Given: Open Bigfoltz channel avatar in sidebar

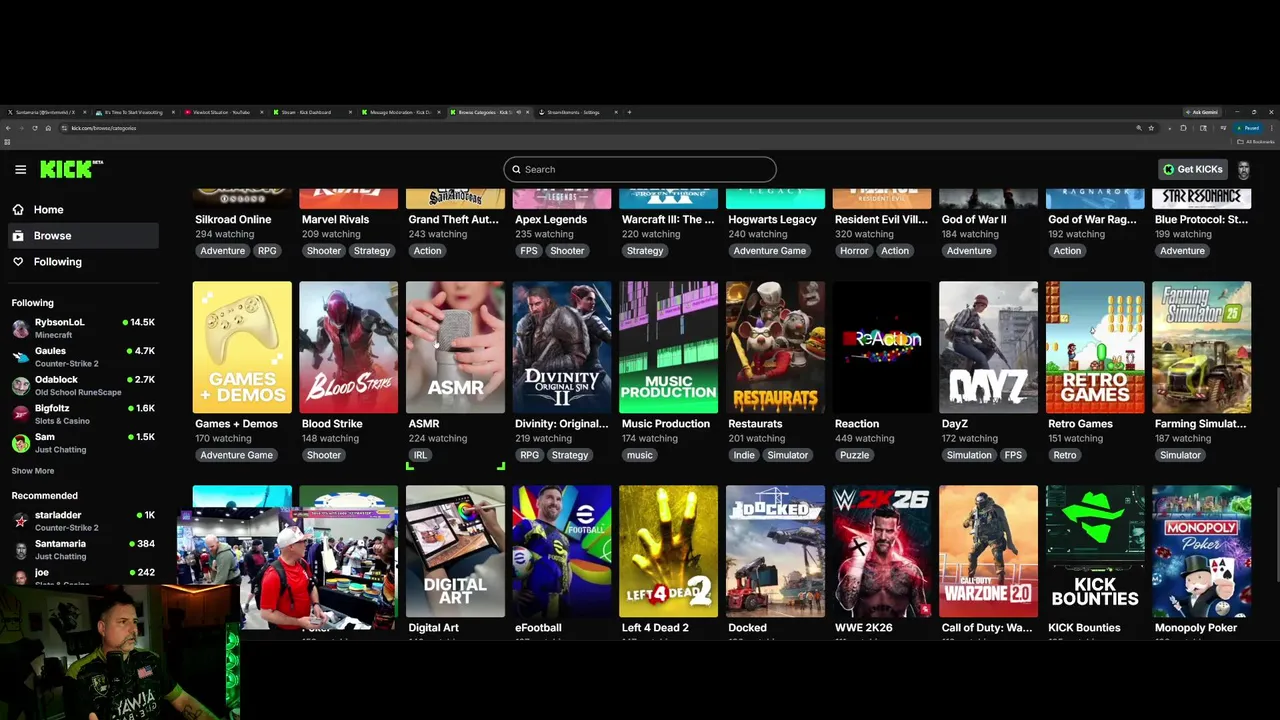Looking at the screenshot, I should point(20,414).
